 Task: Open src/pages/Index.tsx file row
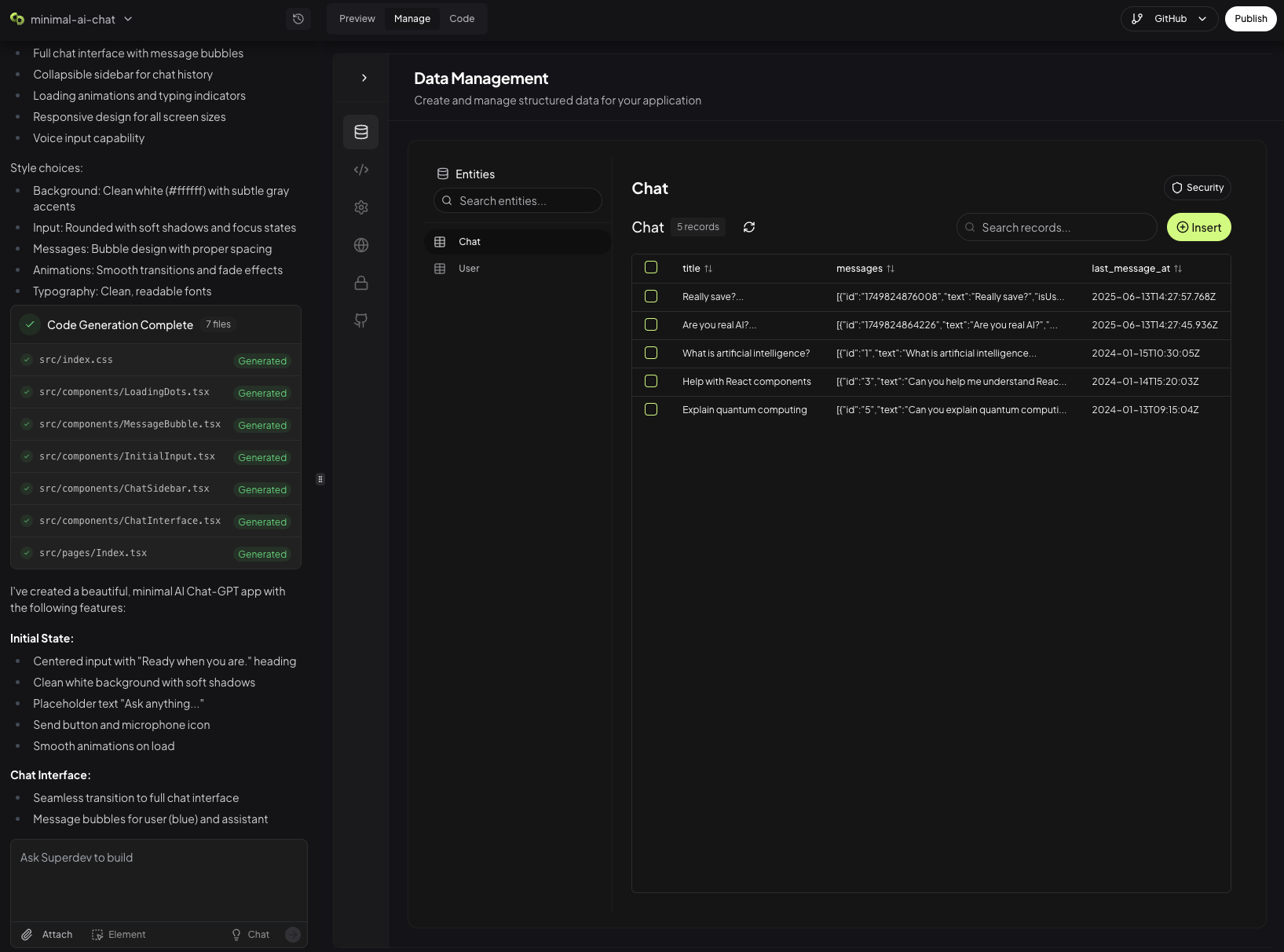(x=155, y=553)
